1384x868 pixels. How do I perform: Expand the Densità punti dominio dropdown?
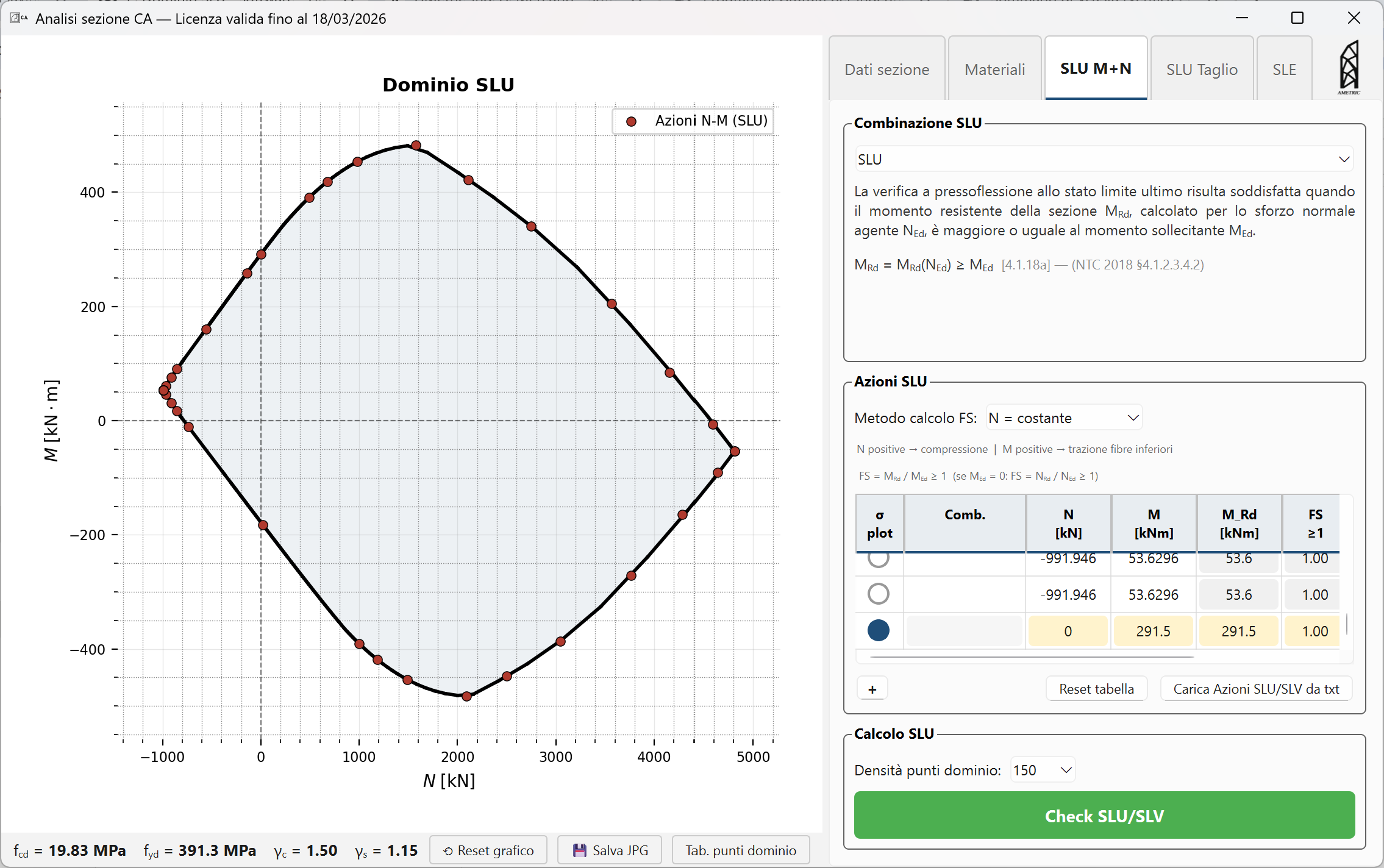1043,770
